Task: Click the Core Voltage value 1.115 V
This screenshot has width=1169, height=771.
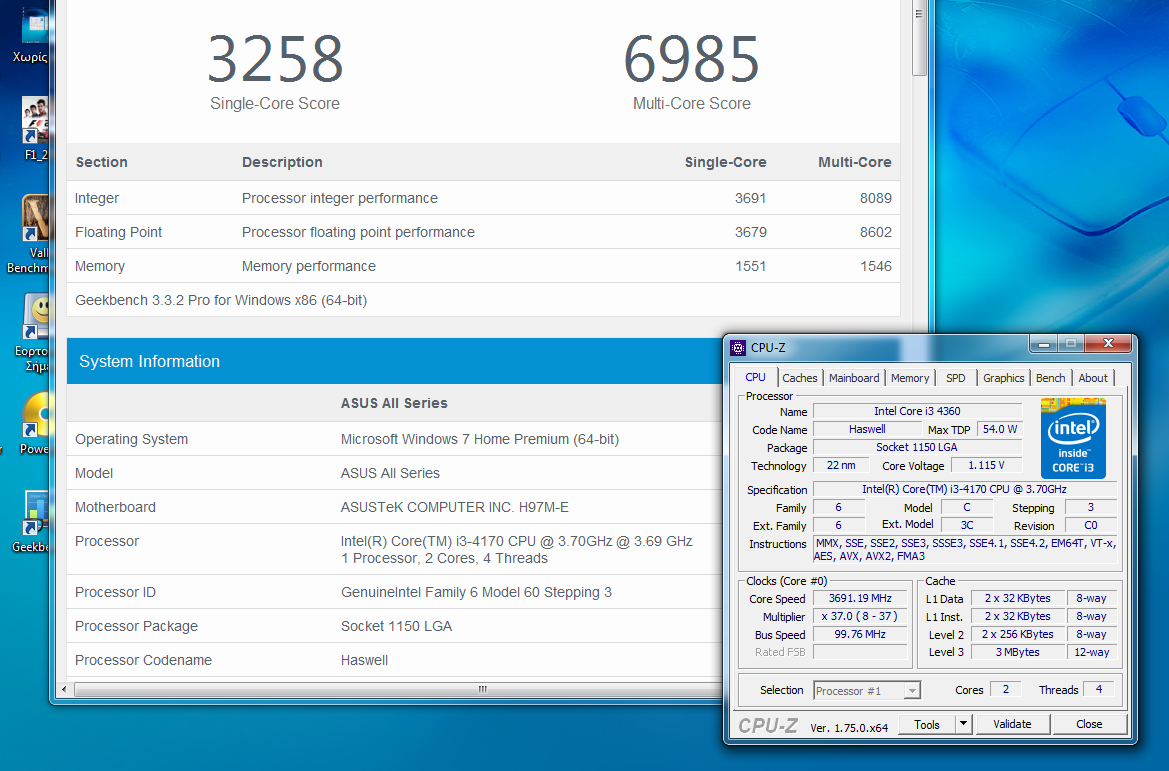Action: coord(986,465)
